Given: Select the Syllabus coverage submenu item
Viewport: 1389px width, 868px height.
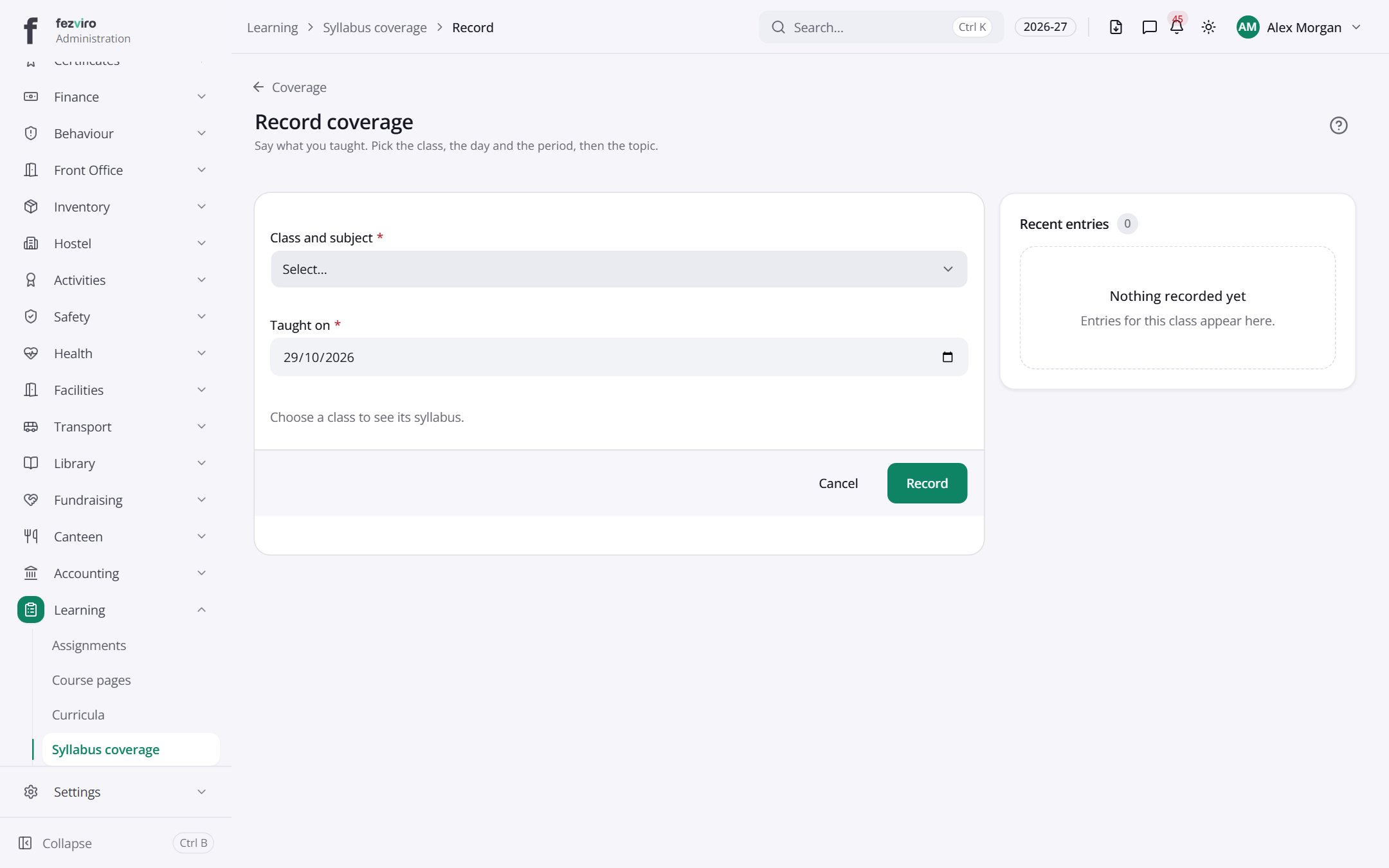Looking at the screenshot, I should click(x=131, y=750).
